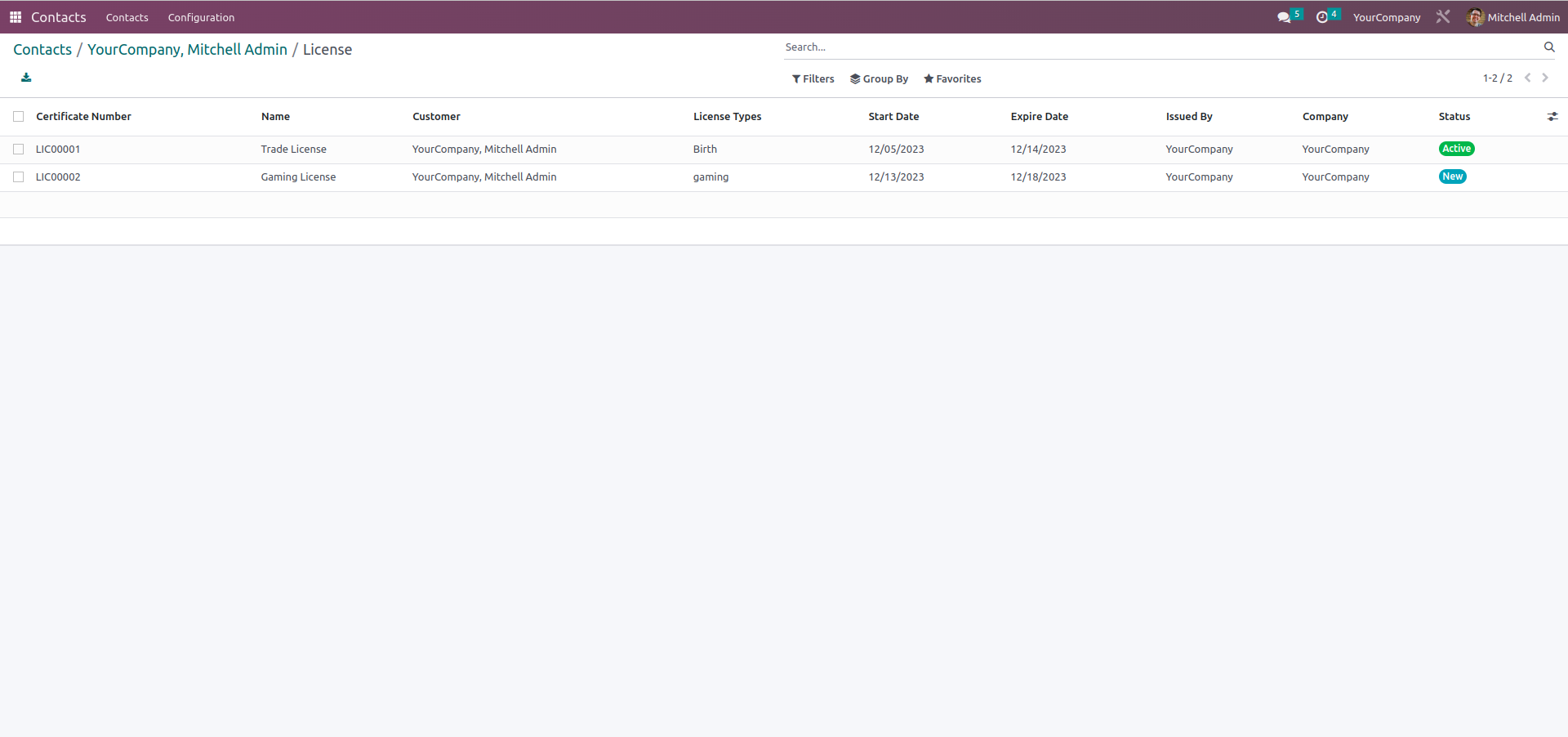Viewport: 1568px width, 737px height.
Task: Sort by License Types column header
Action: 728,117
